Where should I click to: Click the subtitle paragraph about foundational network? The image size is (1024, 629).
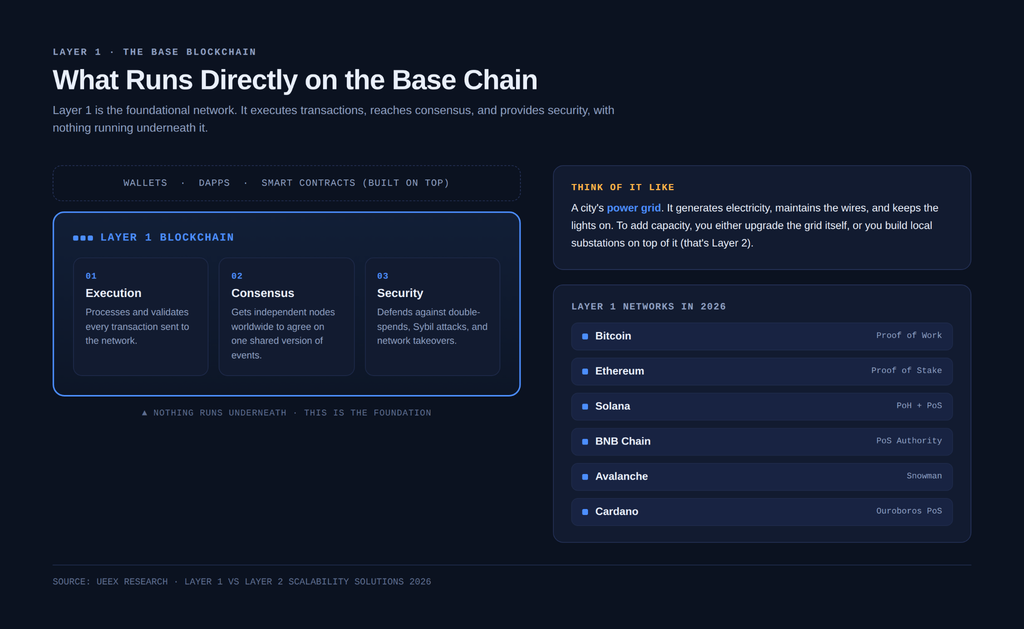point(334,119)
